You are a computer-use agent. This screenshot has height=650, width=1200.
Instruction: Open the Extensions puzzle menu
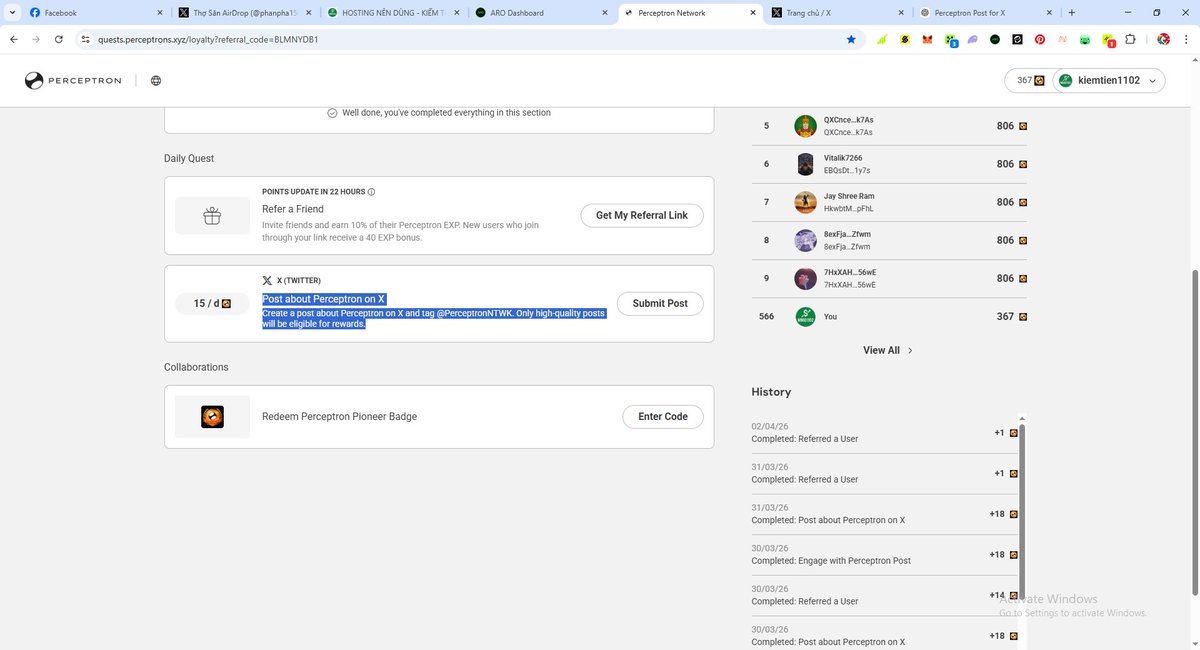click(1131, 40)
